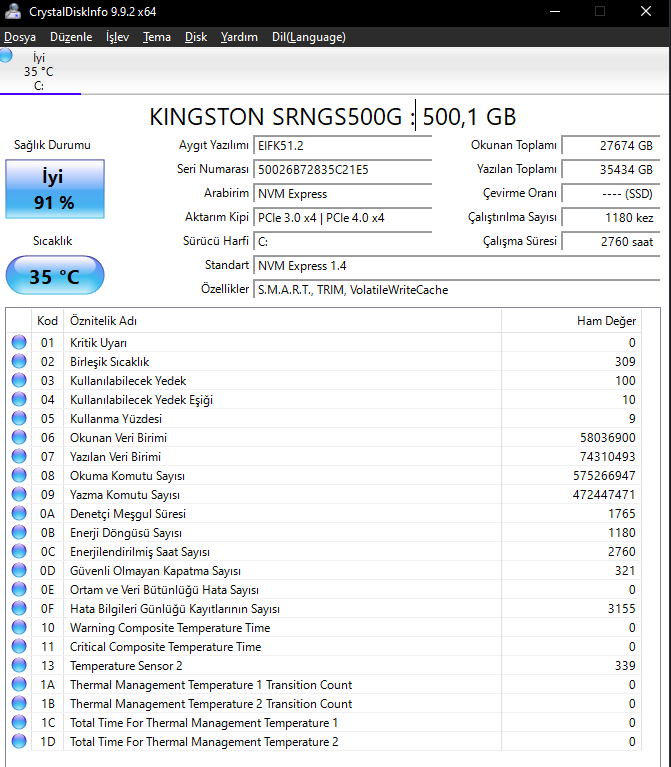Click the Kod column header
Image resolution: width=671 pixels, height=767 pixels.
47,321
